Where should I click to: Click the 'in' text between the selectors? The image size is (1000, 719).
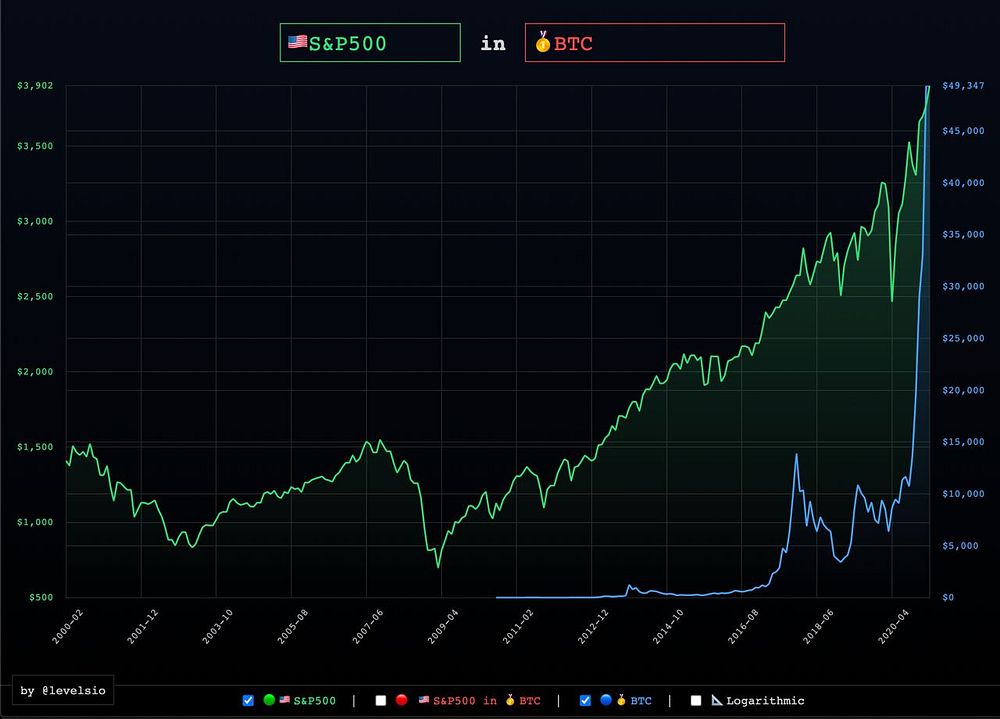pyautogui.click(x=493, y=43)
